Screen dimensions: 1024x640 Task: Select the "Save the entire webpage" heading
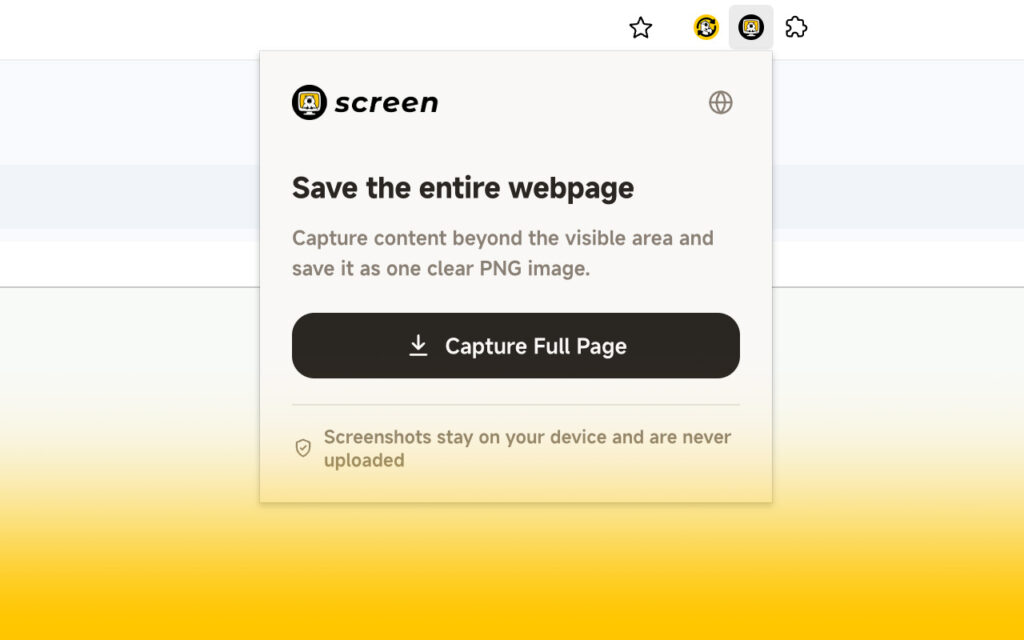pyautogui.click(x=463, y=188)
